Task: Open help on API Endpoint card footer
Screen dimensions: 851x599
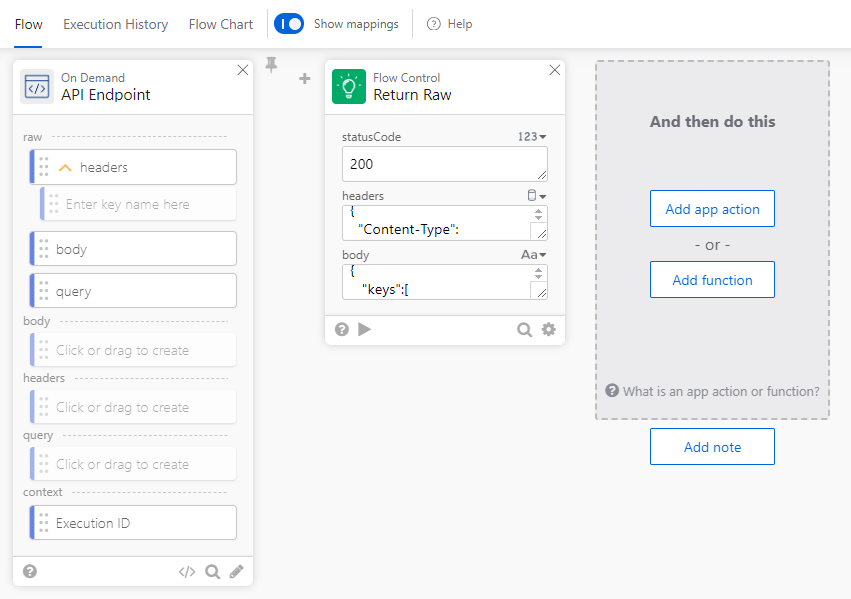Action: click(x=30, y=571)
